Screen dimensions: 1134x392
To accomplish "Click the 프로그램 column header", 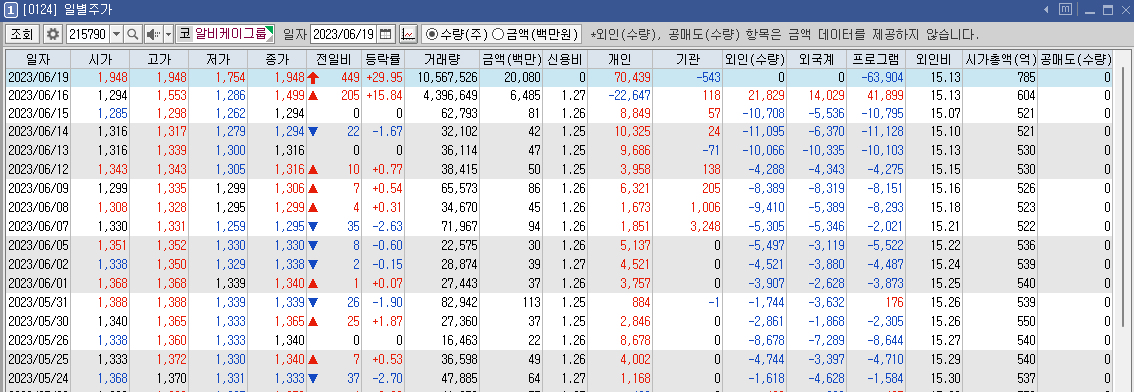I will pos(877,59).
